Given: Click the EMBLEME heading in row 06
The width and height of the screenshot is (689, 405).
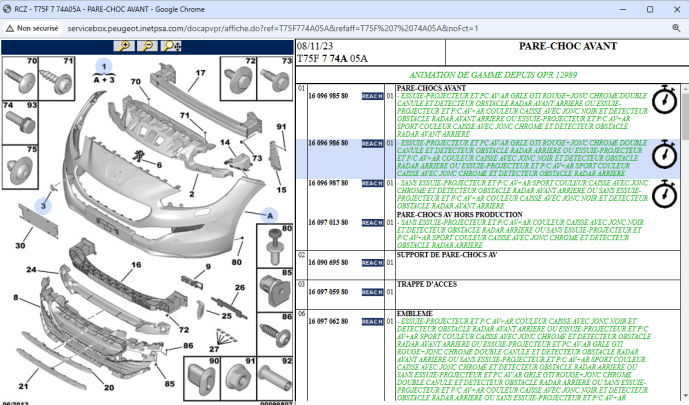Looking at the screenshot, I should pos(415,314).
